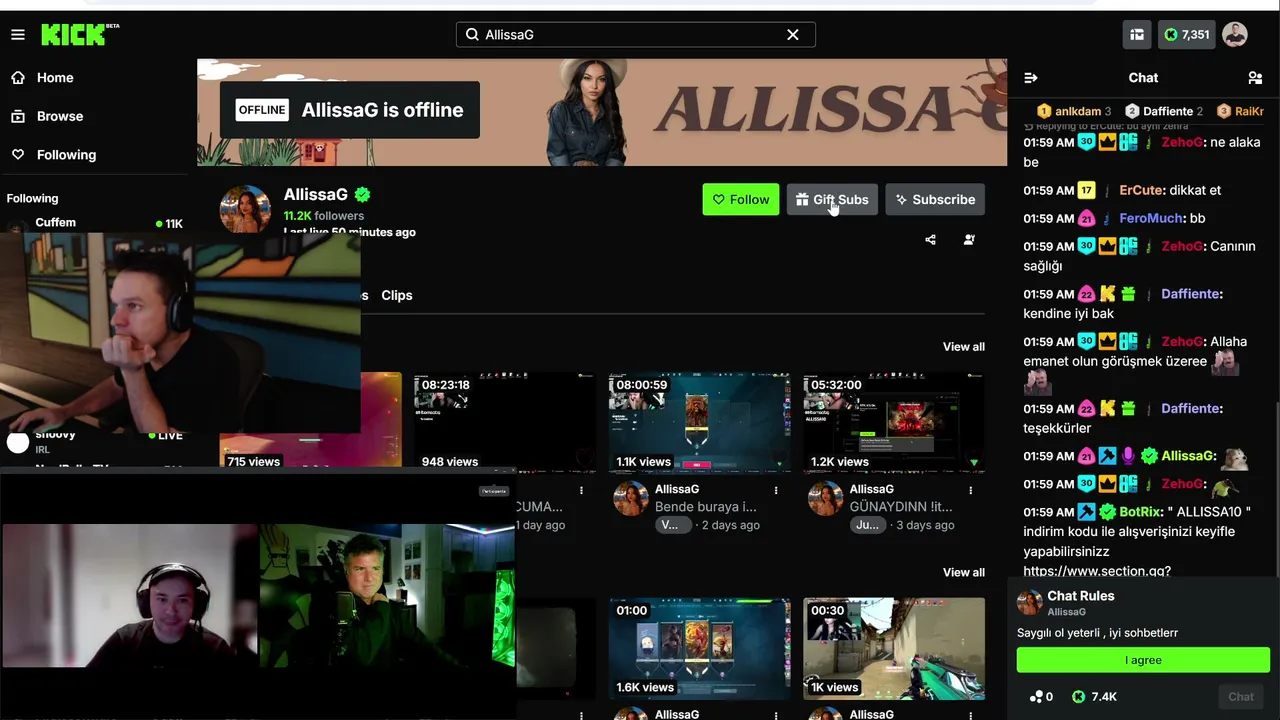Open the section.gg link in chat

coord(1097,571)
